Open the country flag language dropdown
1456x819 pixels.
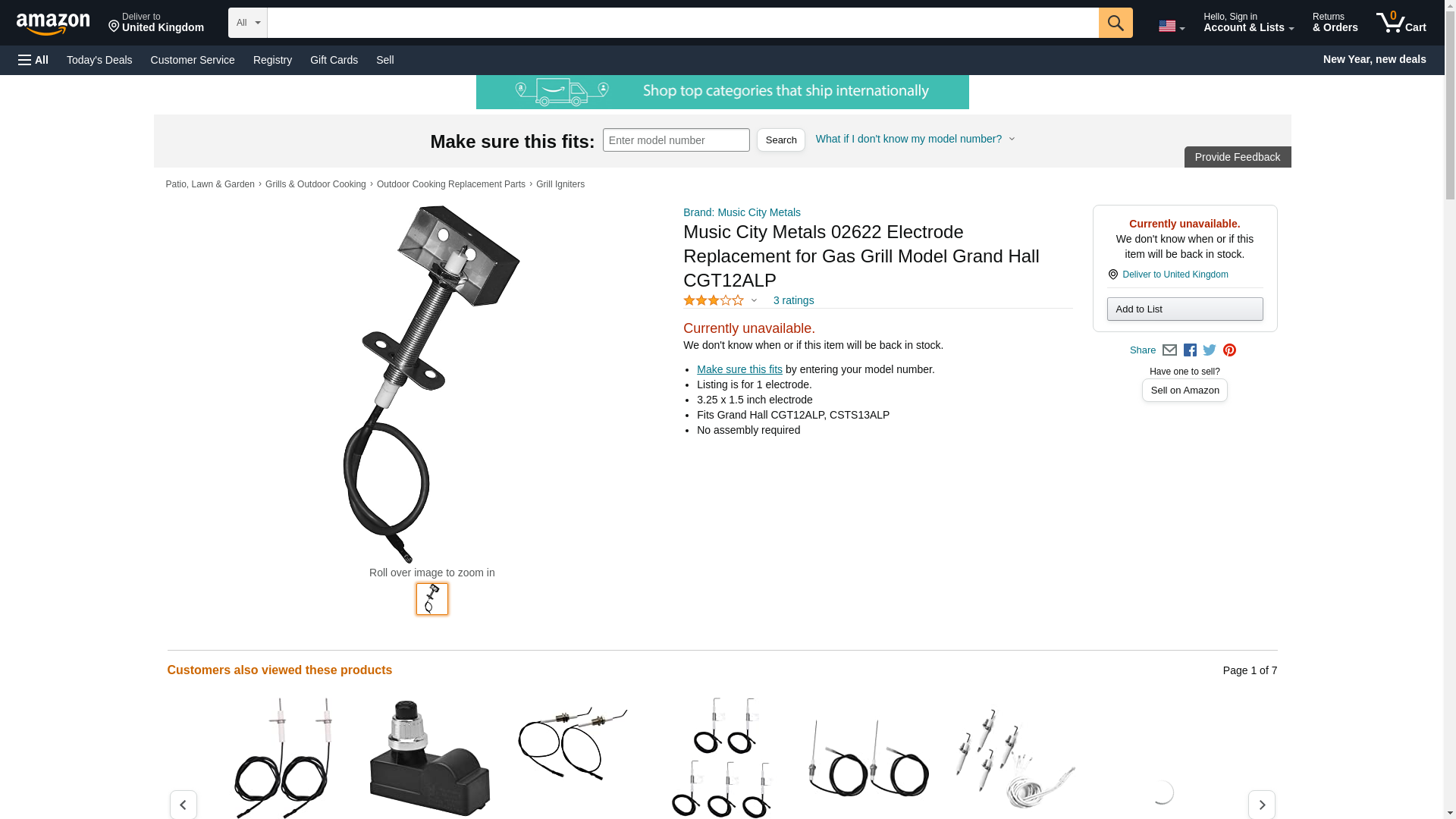pyautogui.click(x=1172, y=27)
